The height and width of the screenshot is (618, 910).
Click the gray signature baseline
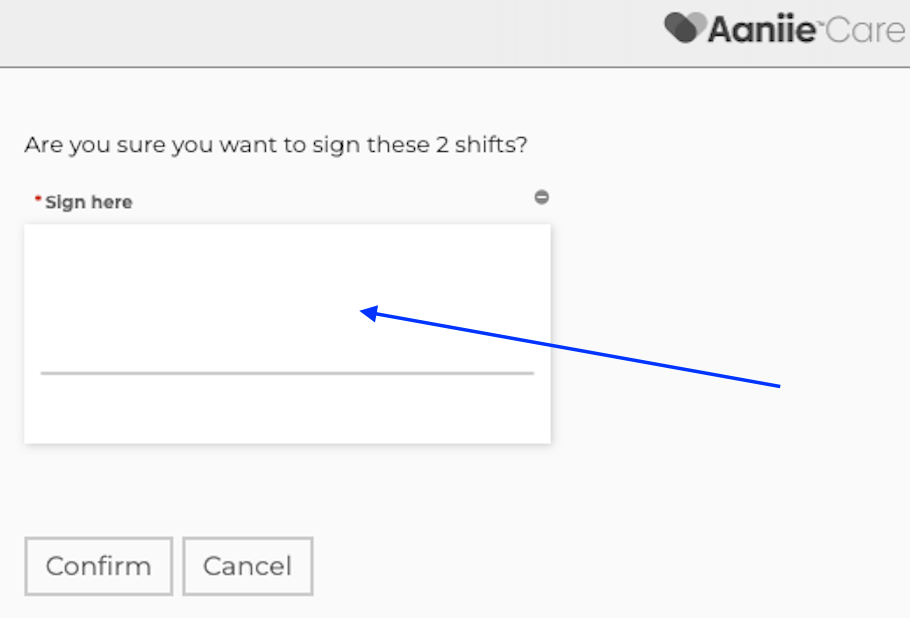[x=287, y=373]
